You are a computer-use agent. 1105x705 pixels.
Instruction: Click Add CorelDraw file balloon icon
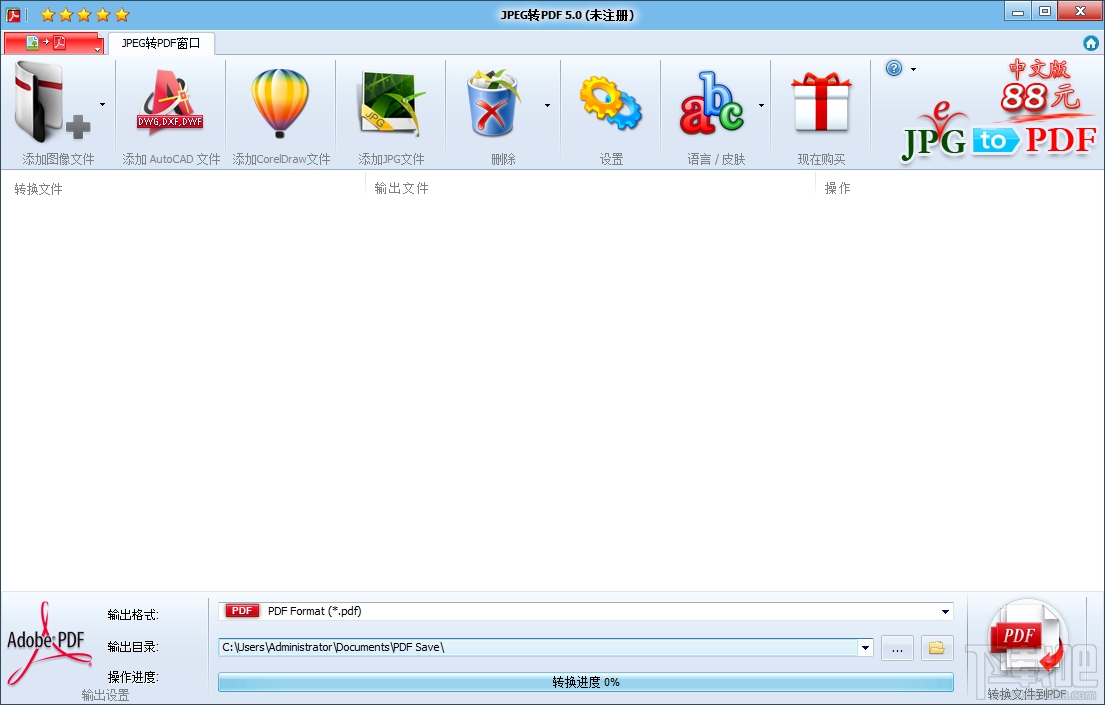[x=280, y=103]
